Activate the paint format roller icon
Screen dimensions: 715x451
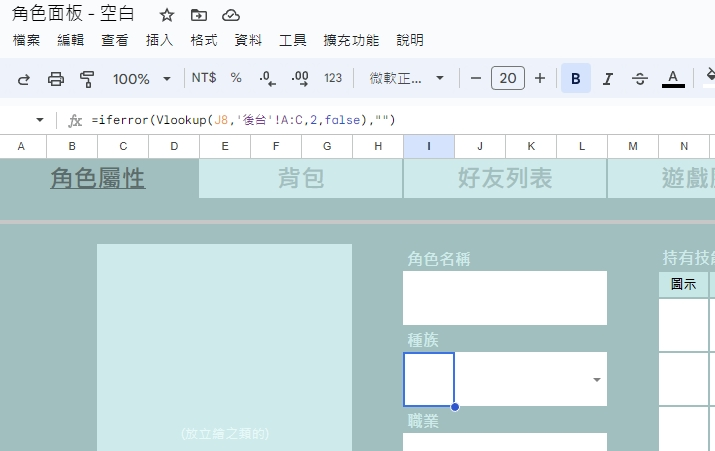pos(87,79)
